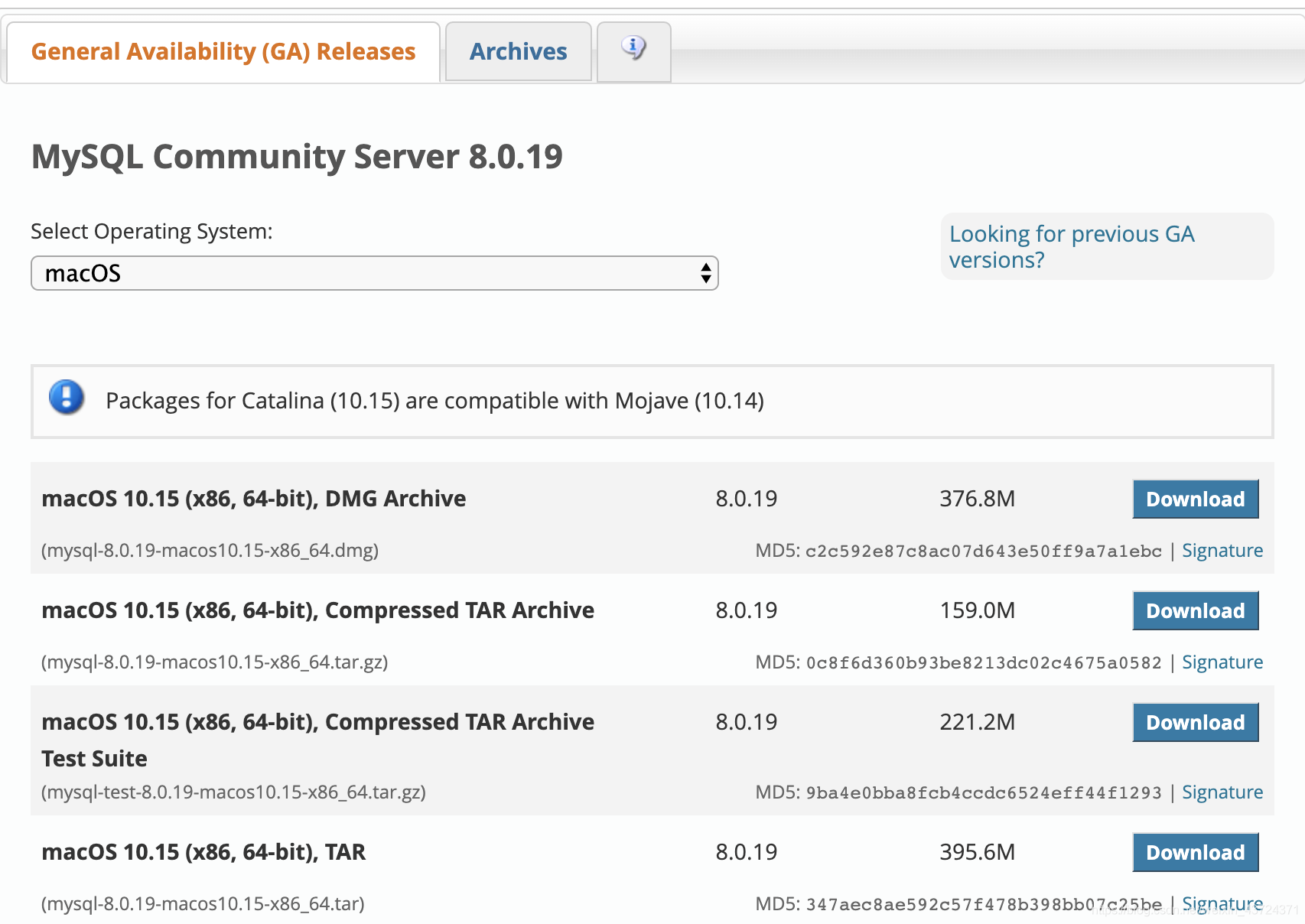Click MD5 hash 0c8f6d360b93be8213dc02c4675a0582
This screenshot has width=1305, height=924.
[x=983, y=663]
